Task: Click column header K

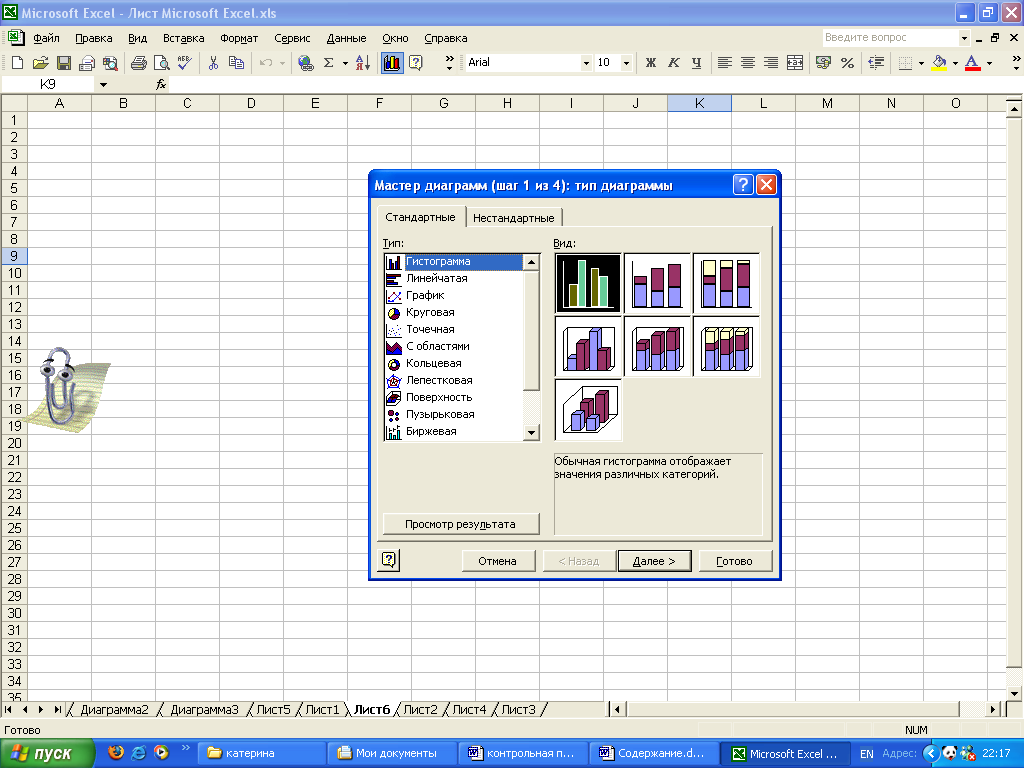Action: point(699,103)
